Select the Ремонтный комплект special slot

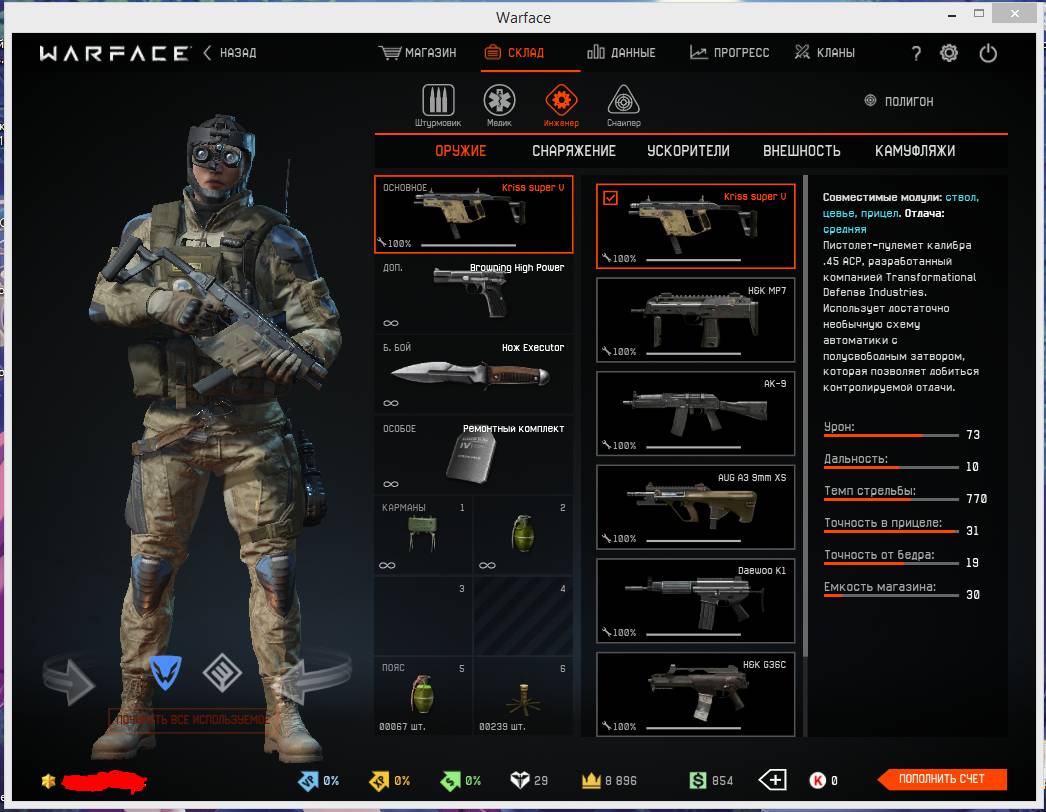[474, 456]
